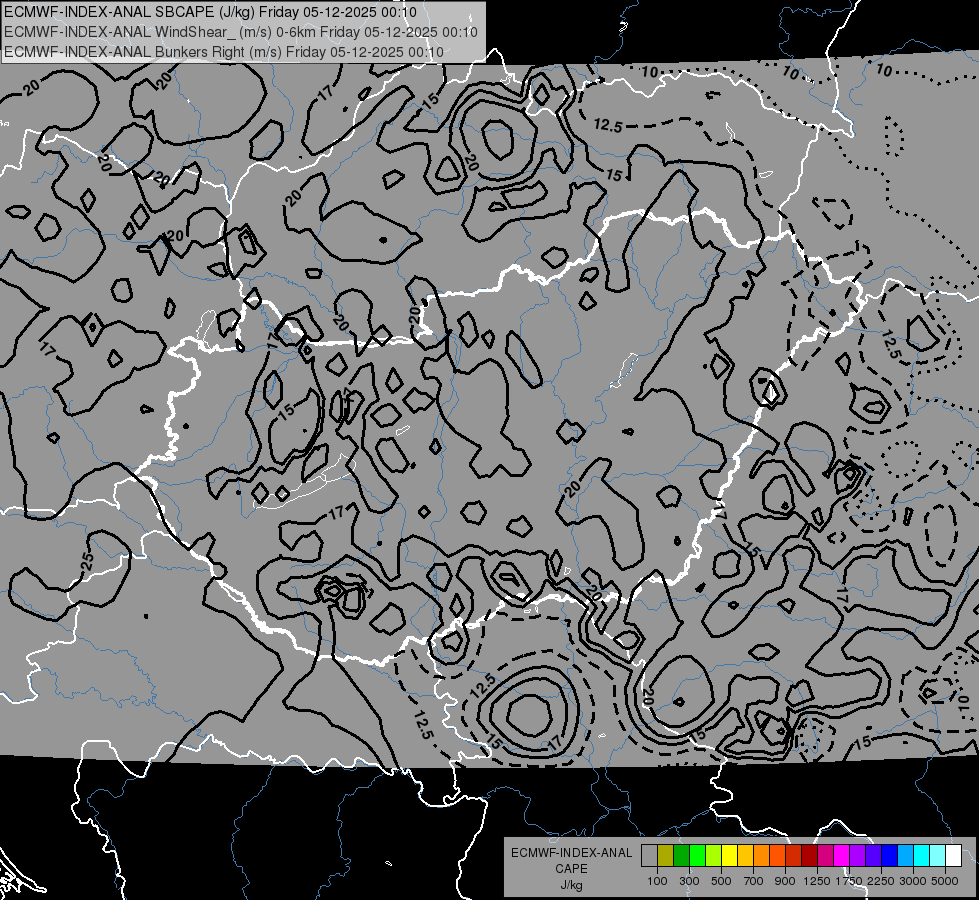
Task: Click the dark green legend swatch
Action: pos(681,855)
